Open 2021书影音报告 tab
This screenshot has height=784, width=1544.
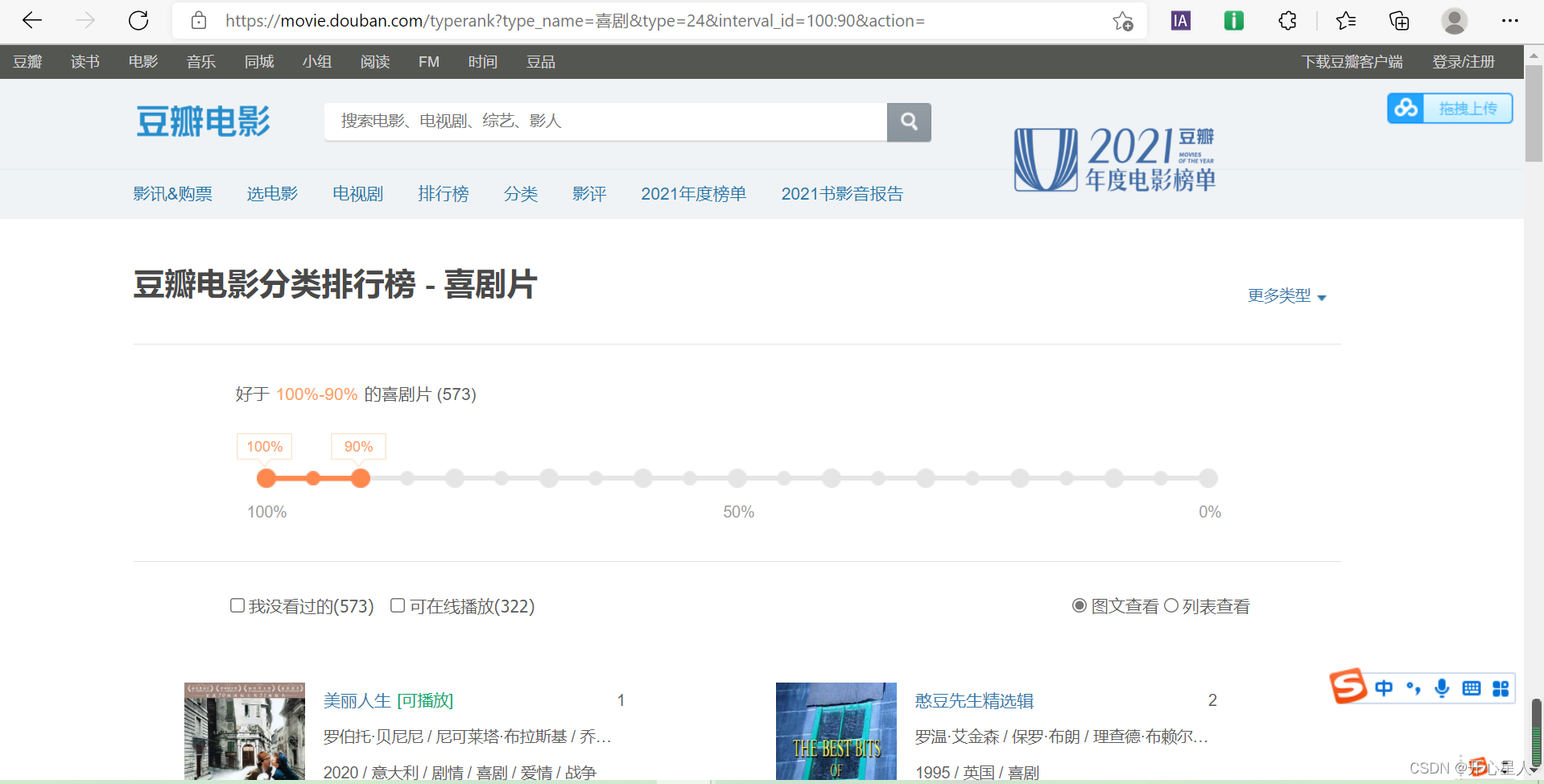[842, 193]
